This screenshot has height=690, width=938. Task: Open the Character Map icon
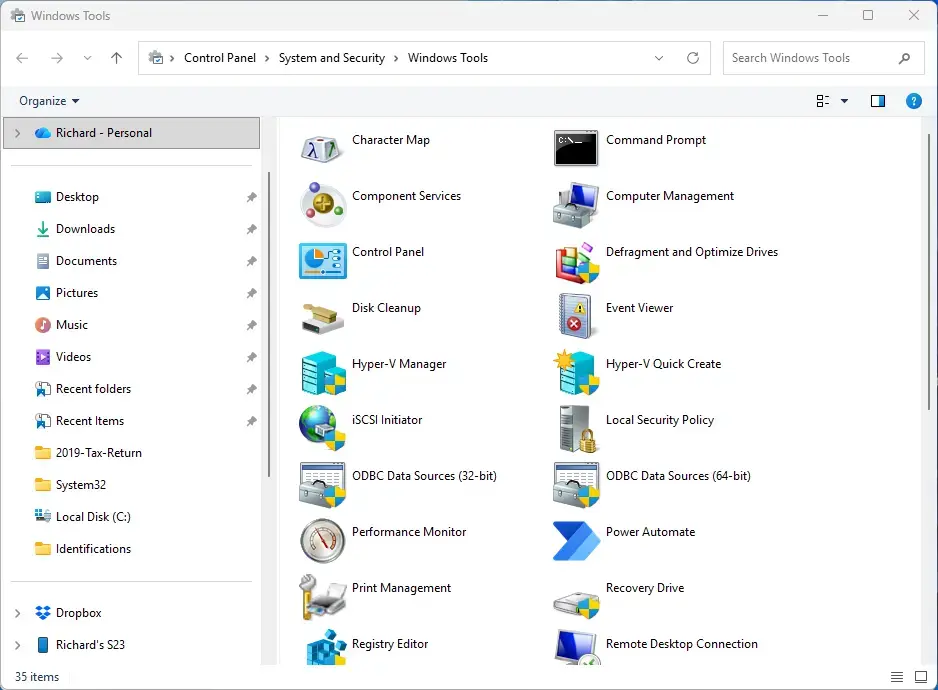point(322,148)
